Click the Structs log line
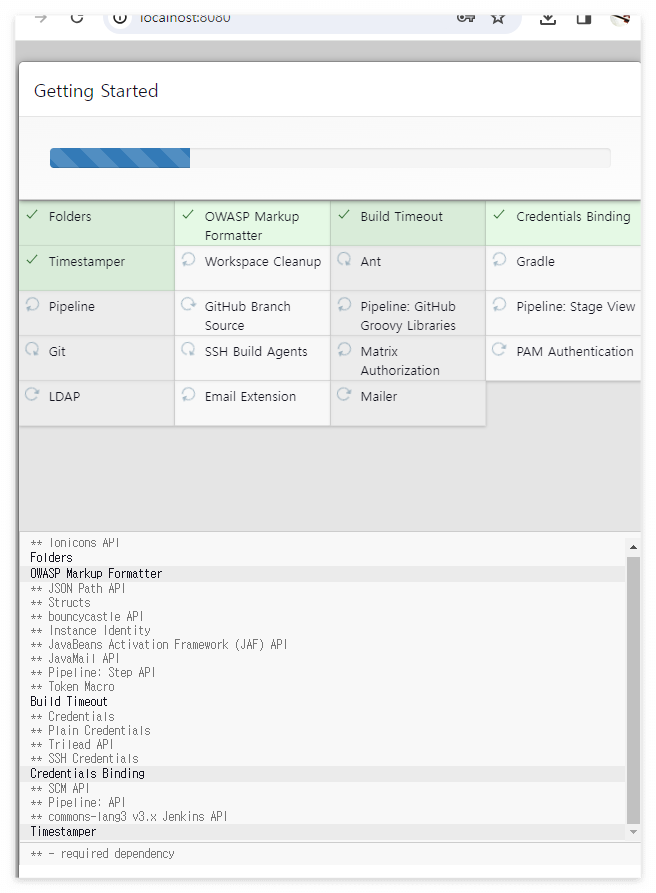The image size is (656, 893). (60, 603)
